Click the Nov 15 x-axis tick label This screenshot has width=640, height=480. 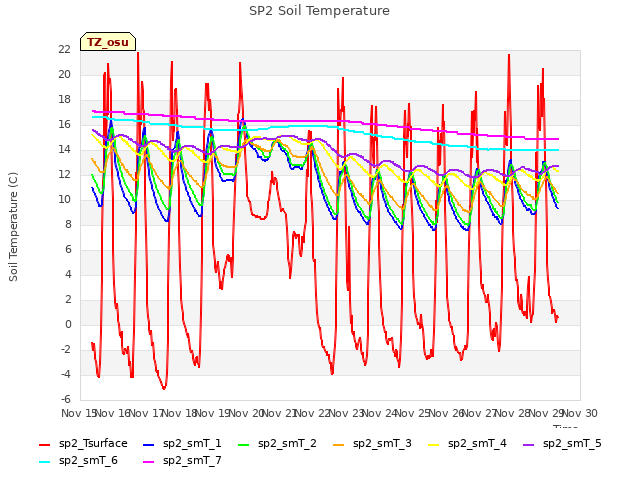click(x=79, y=413)
